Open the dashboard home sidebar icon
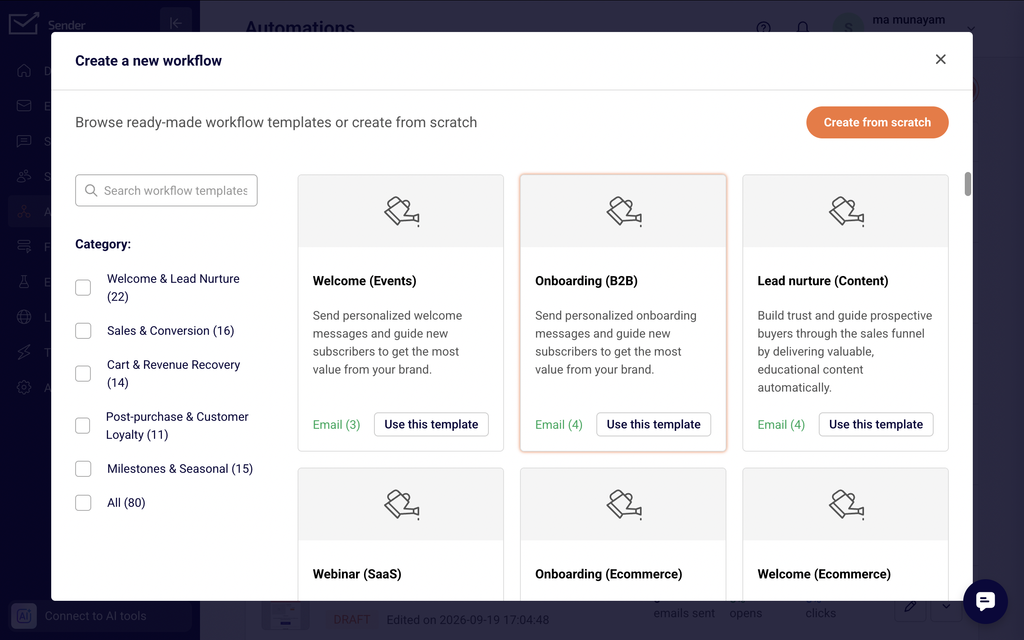The width and height of the screenshot is (1024, 640). 24,71
